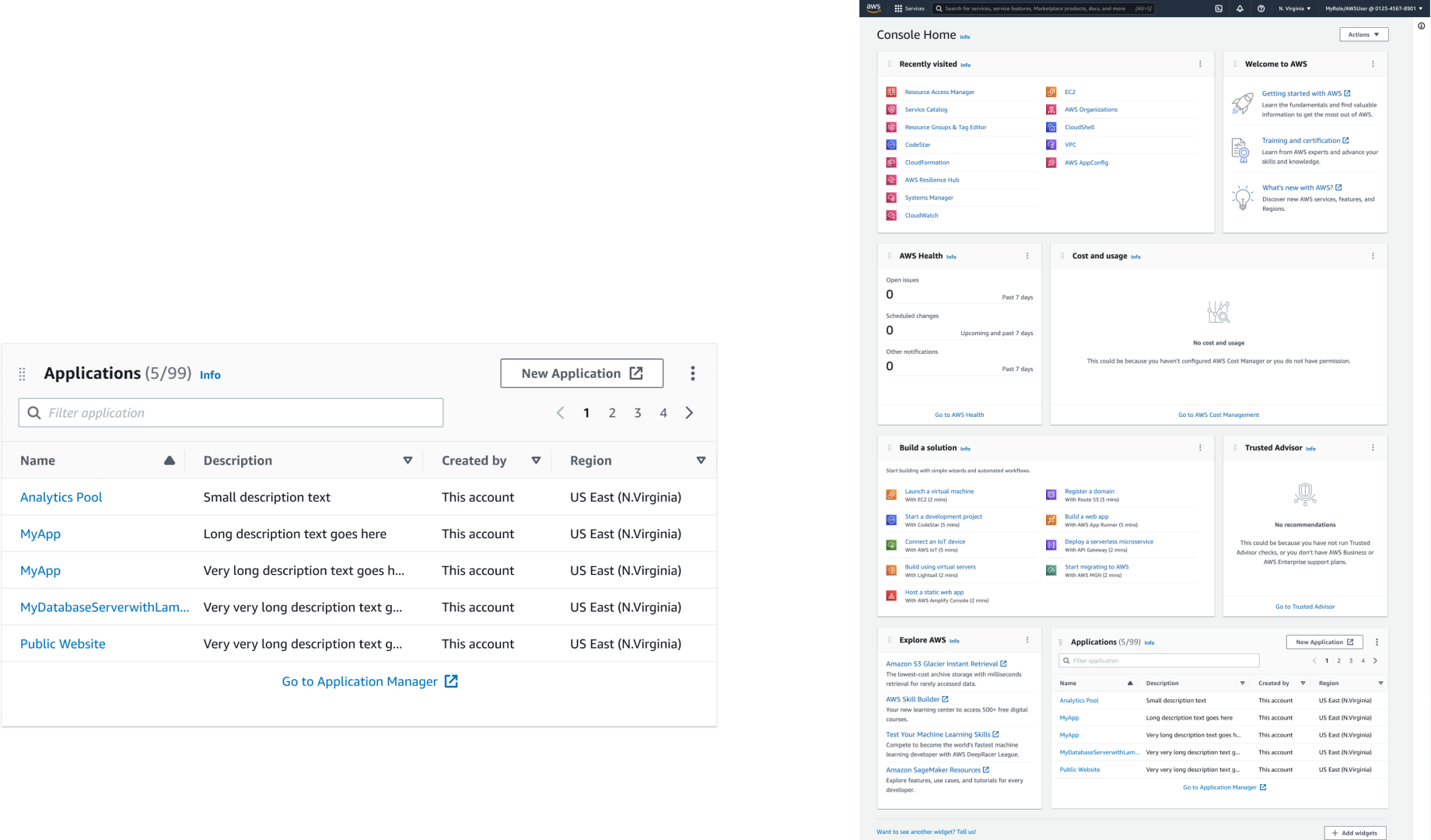Click Go to Trusted Advisor link

(x=1305, y=607)
